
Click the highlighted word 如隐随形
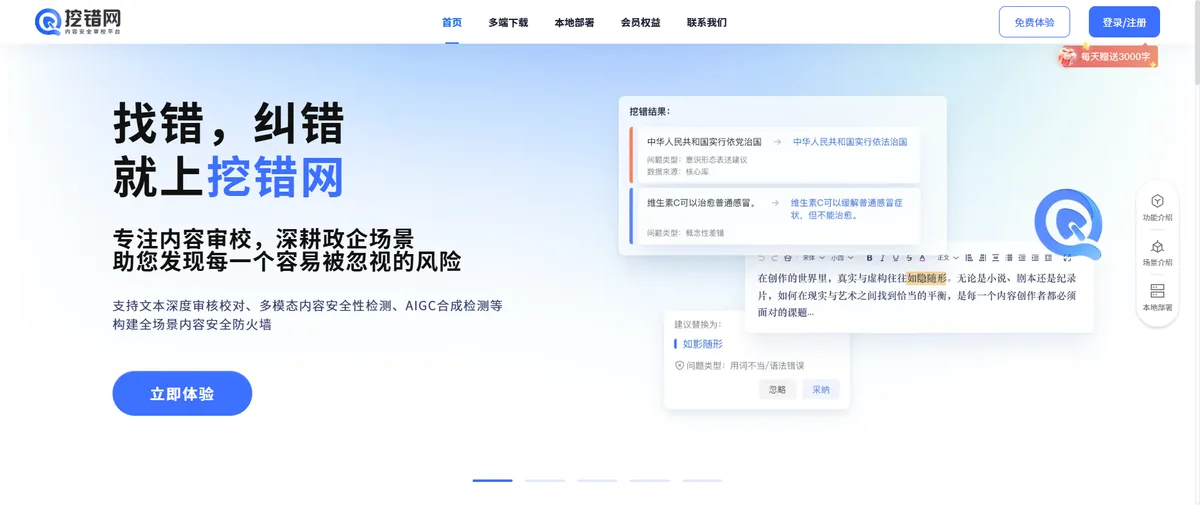point(926,278)
